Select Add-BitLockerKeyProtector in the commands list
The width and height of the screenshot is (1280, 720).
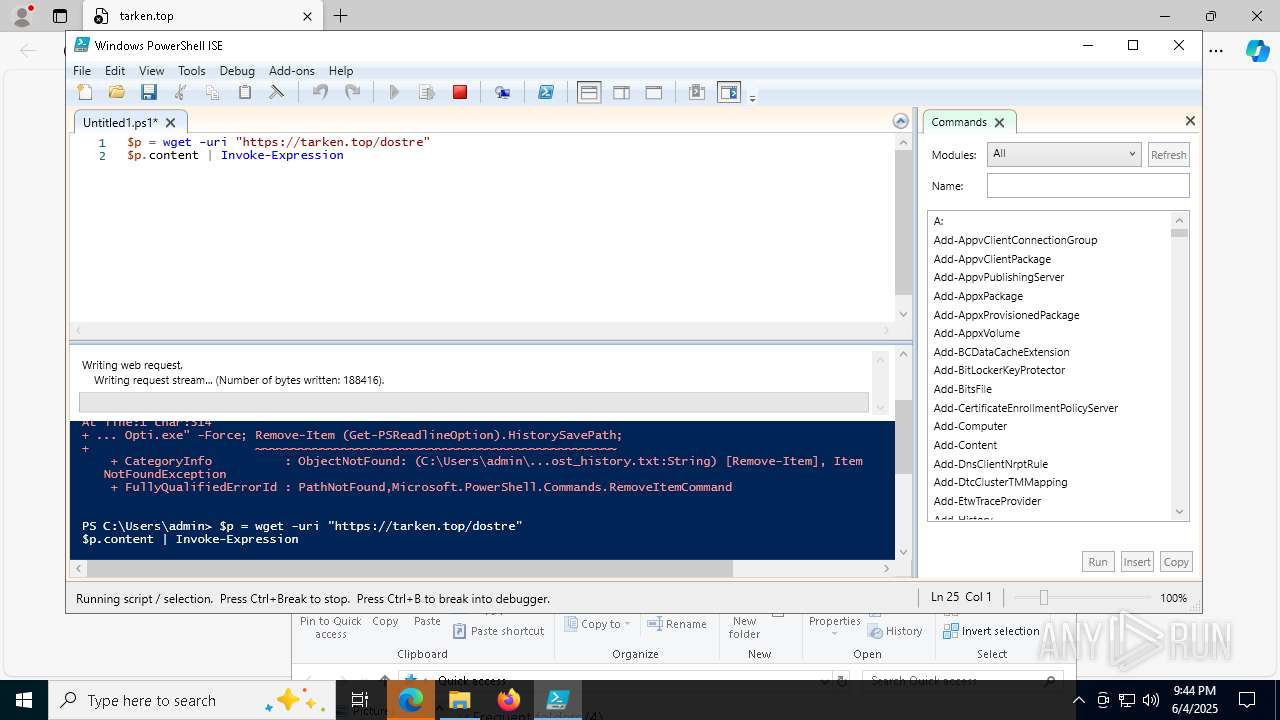pyautogui.click(x=999, y=370)
